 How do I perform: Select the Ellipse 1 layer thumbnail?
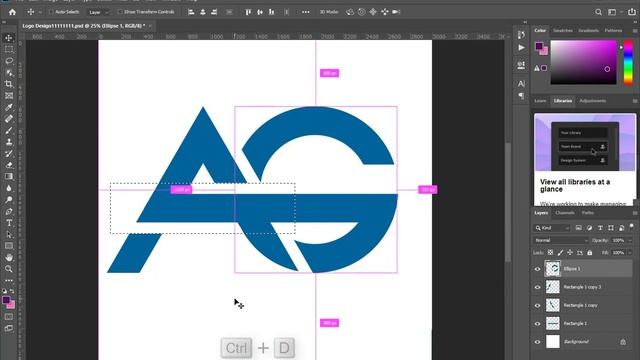pyautogui.click(x=553, y=269)
